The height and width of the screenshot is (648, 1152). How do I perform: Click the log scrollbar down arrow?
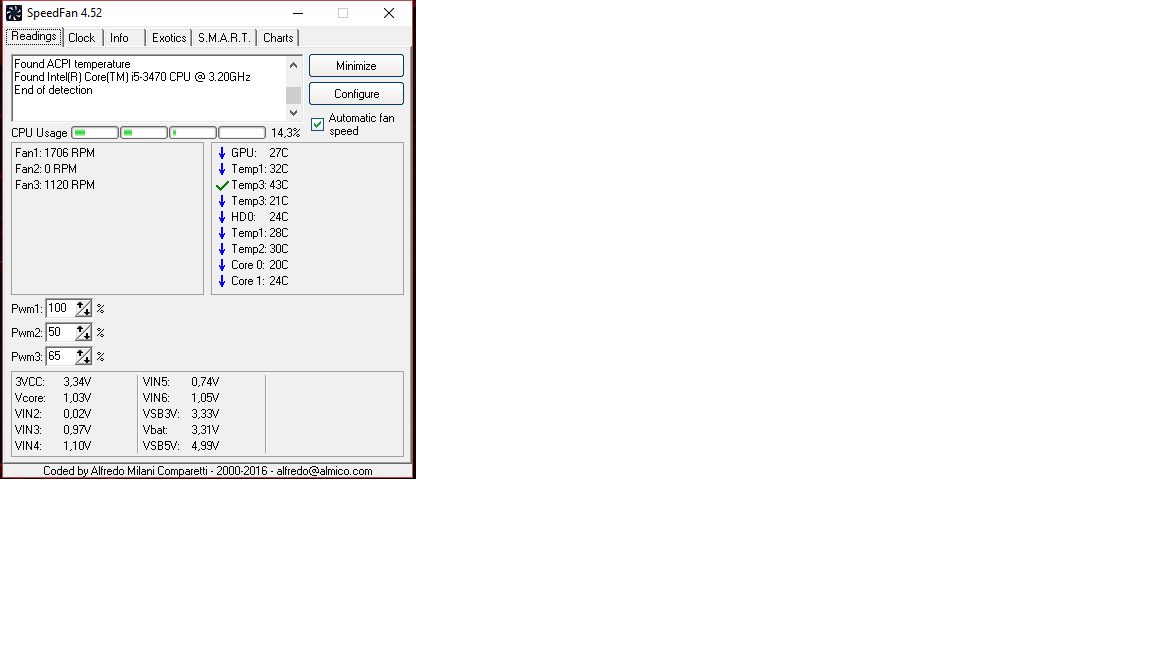[293, 112]
